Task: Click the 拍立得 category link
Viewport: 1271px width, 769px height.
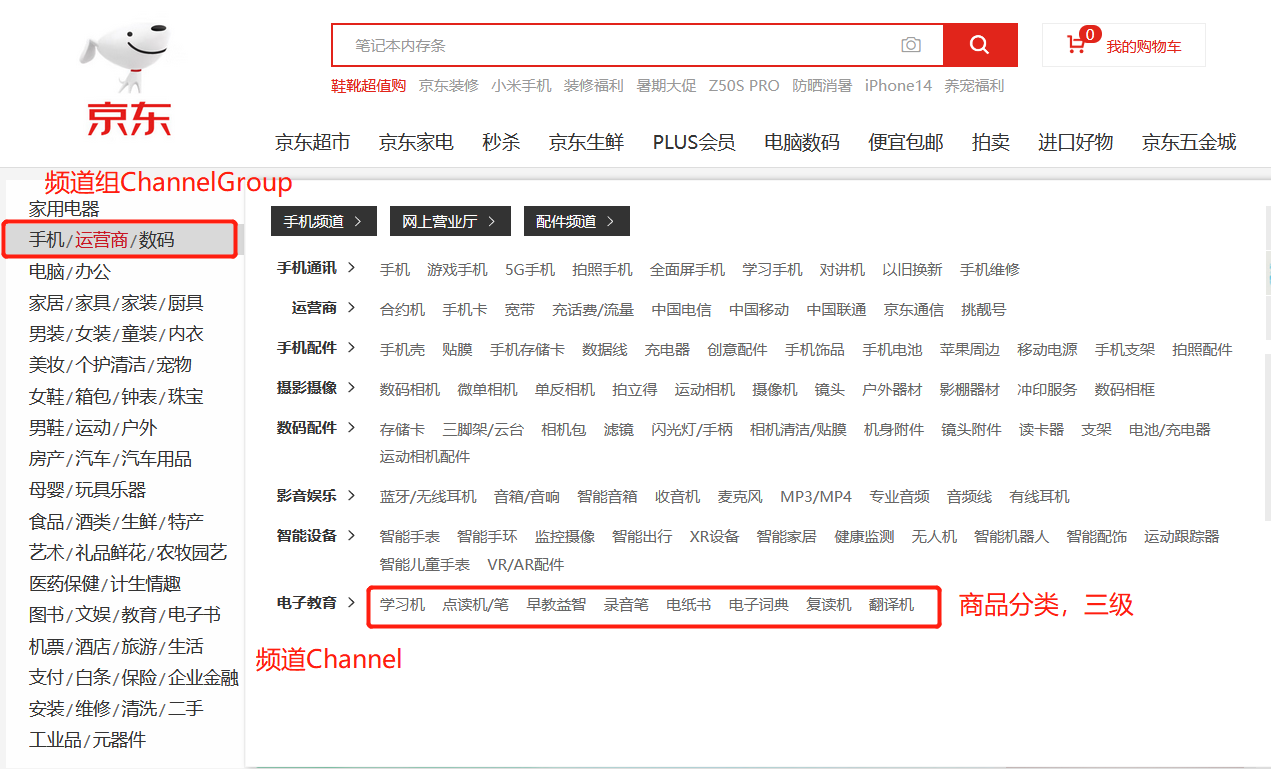Action: [x=635, y=390]
